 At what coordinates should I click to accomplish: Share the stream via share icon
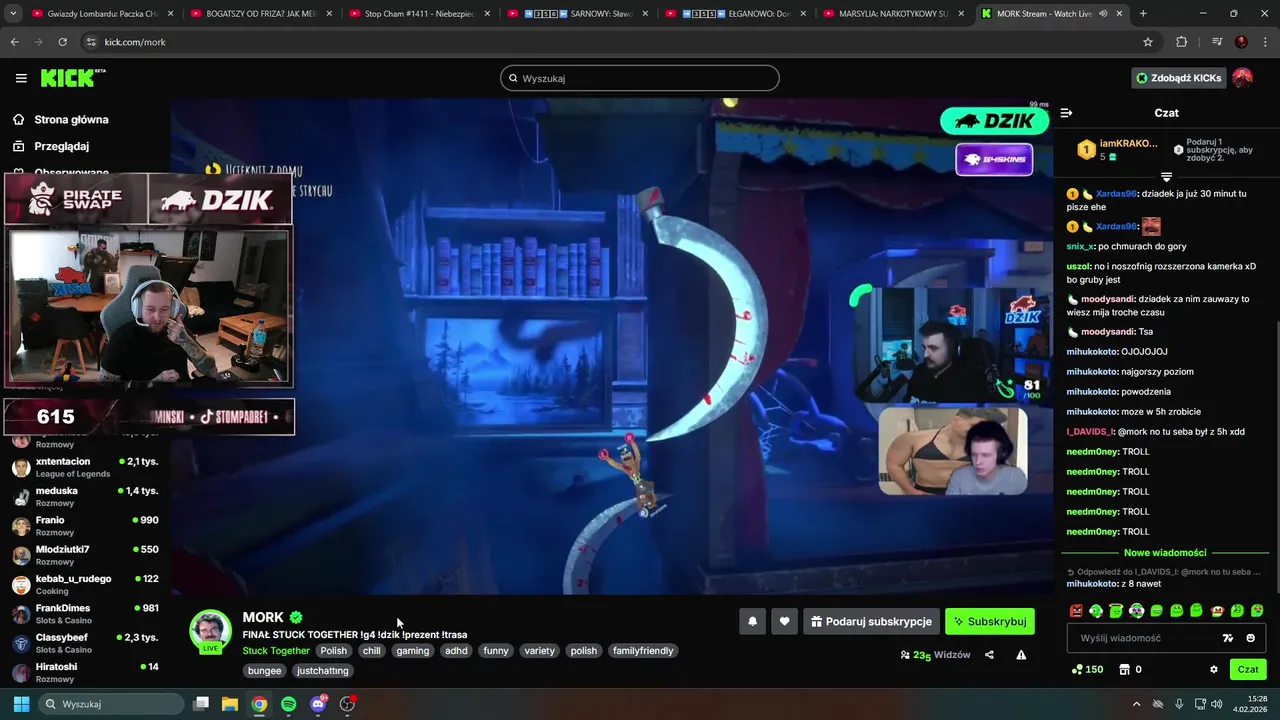click(x=989, y=655)
